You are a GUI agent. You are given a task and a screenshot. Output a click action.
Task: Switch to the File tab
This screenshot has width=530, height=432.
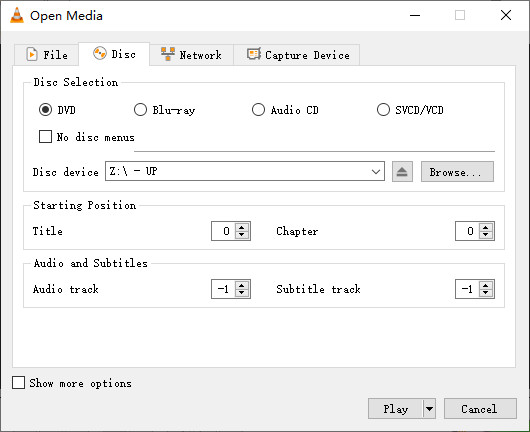(47, 55)
